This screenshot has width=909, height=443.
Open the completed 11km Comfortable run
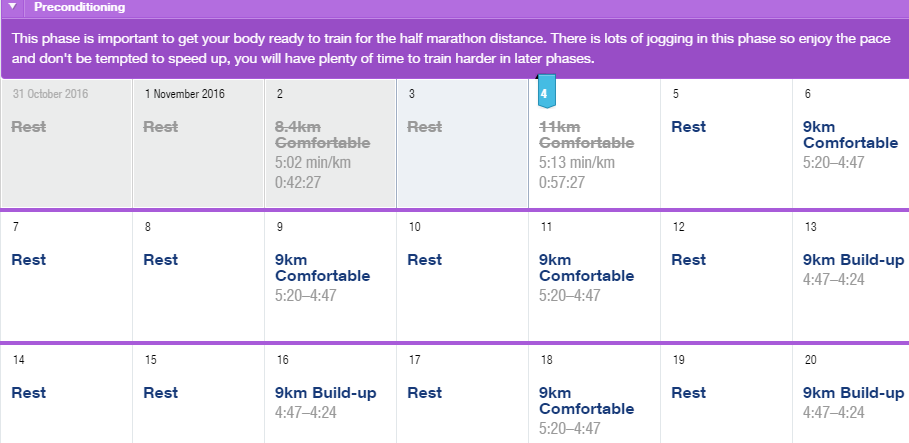(587, 135)
